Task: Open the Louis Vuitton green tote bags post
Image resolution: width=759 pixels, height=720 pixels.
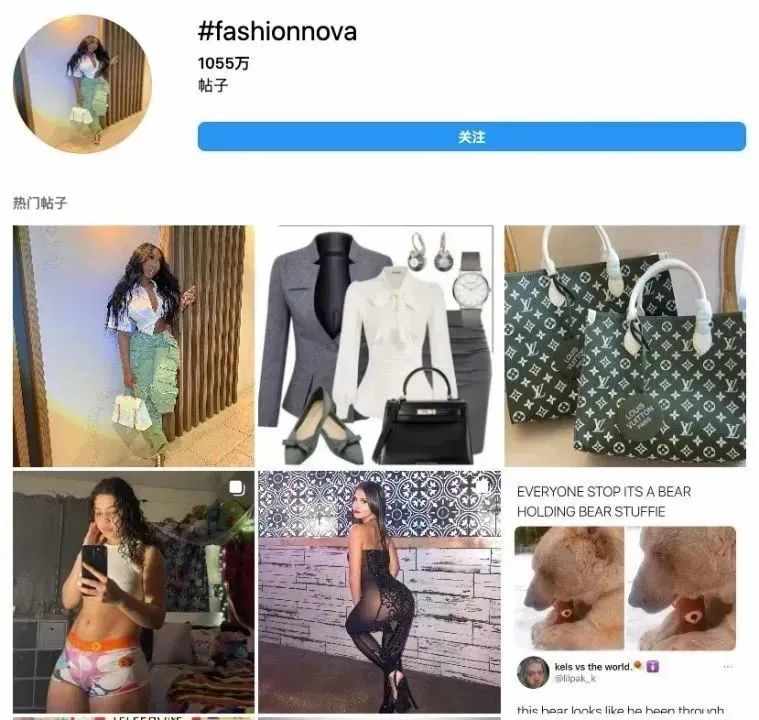Action: 625,346
